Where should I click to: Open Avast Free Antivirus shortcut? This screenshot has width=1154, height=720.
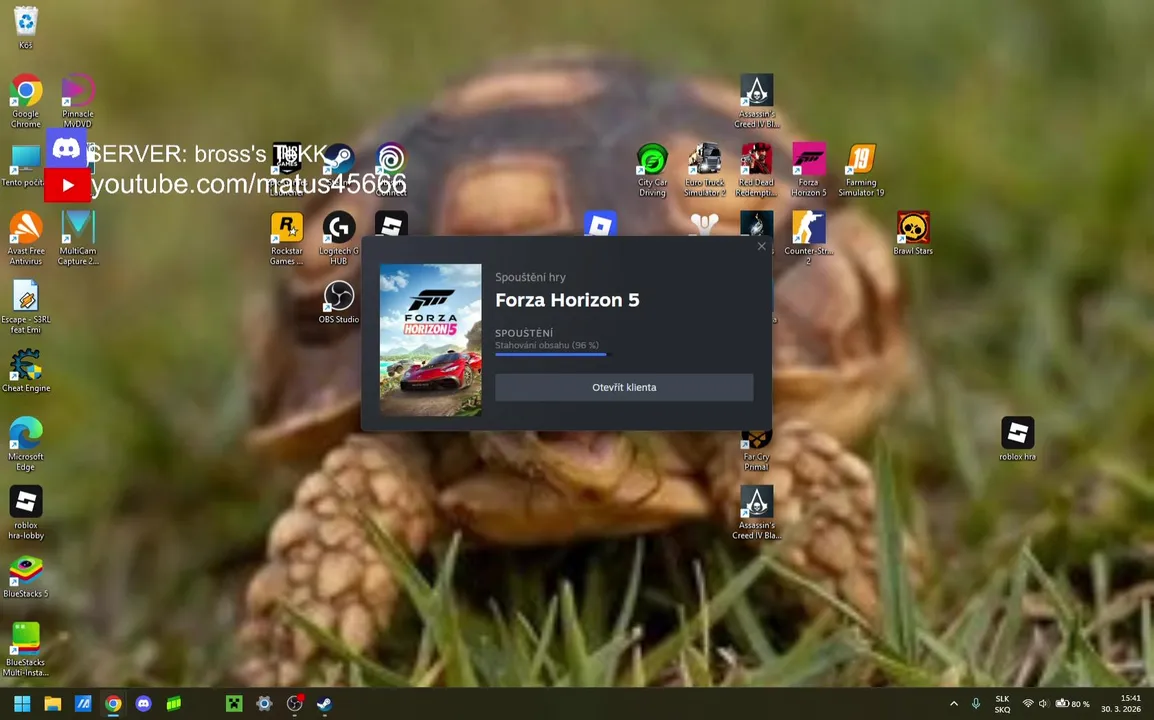[26, 239]
